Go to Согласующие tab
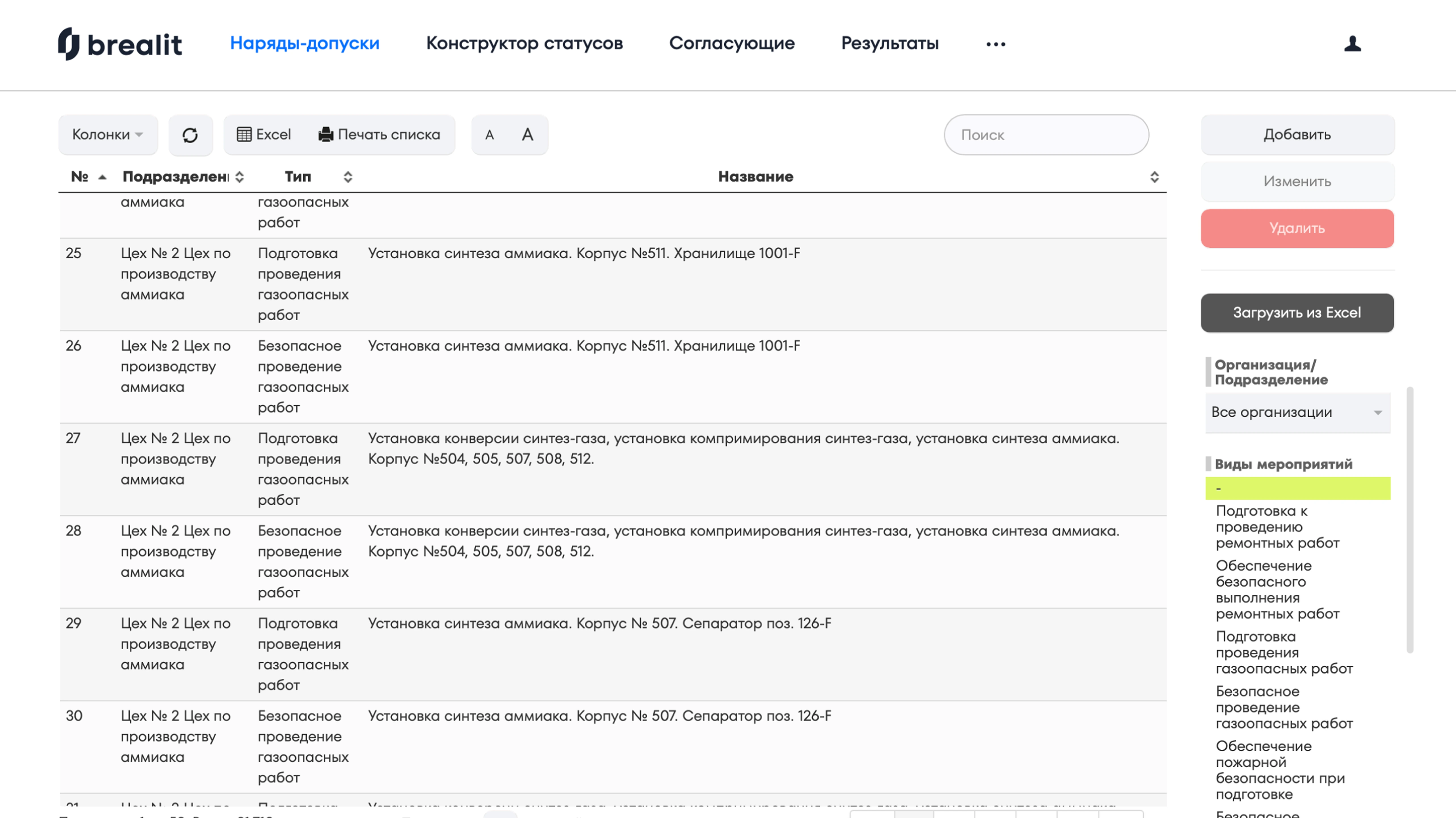The image size is (1456, 818). point(731,43)
